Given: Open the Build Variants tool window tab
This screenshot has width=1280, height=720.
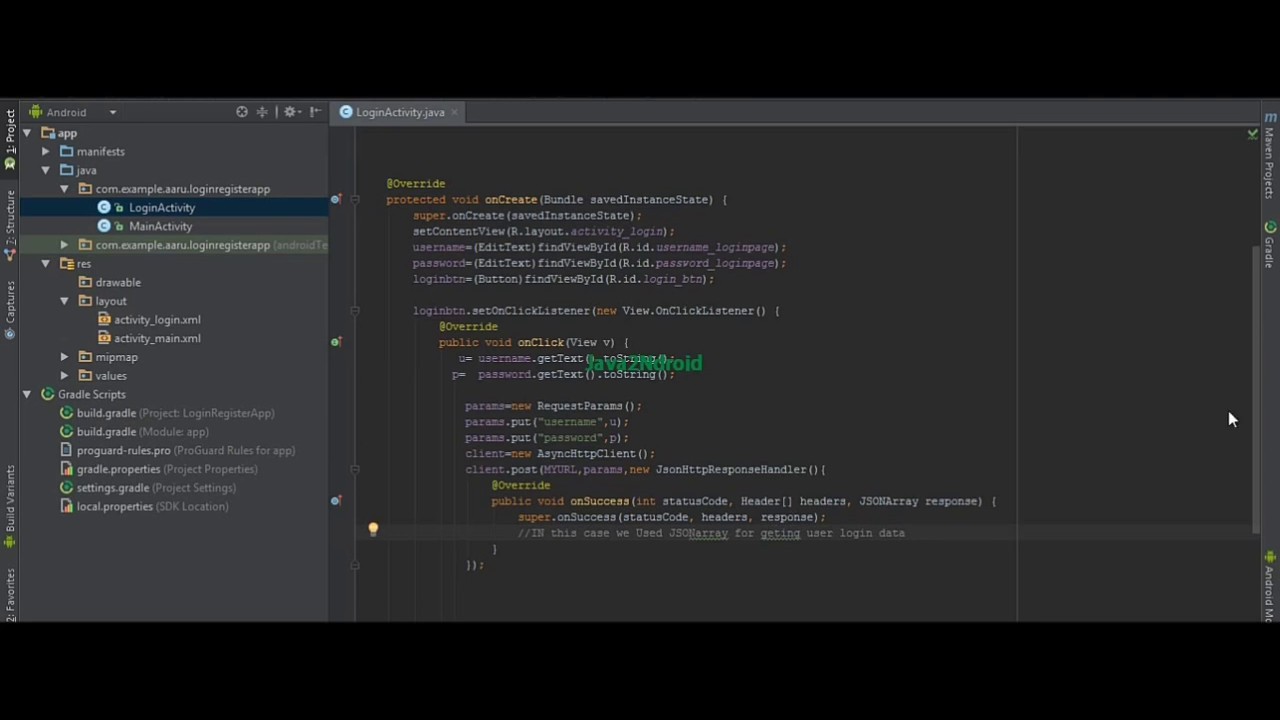Looking at the screenshot, I should click(10, 506).
